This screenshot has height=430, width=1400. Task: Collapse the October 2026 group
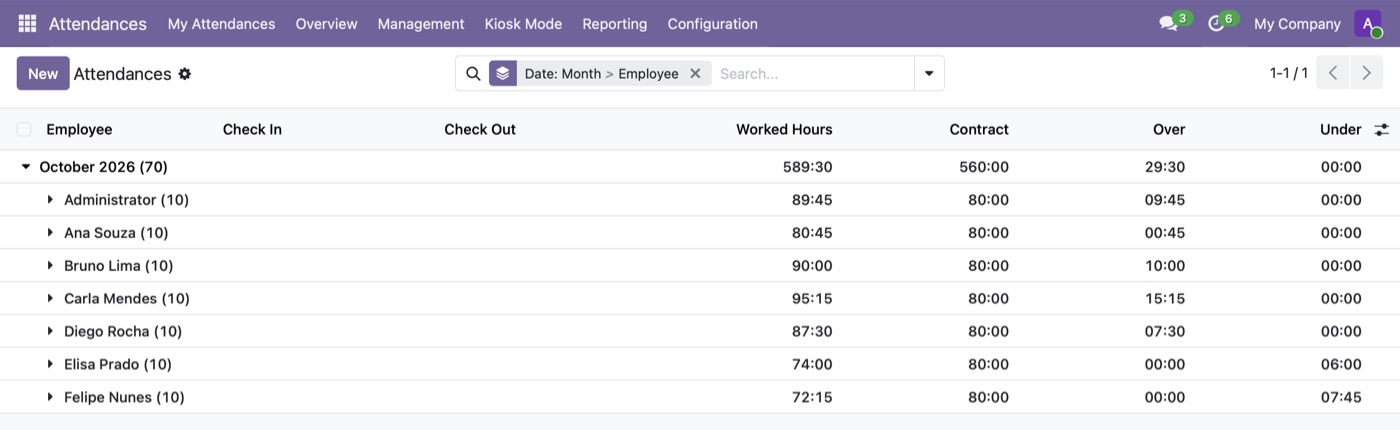coord(26,167)
